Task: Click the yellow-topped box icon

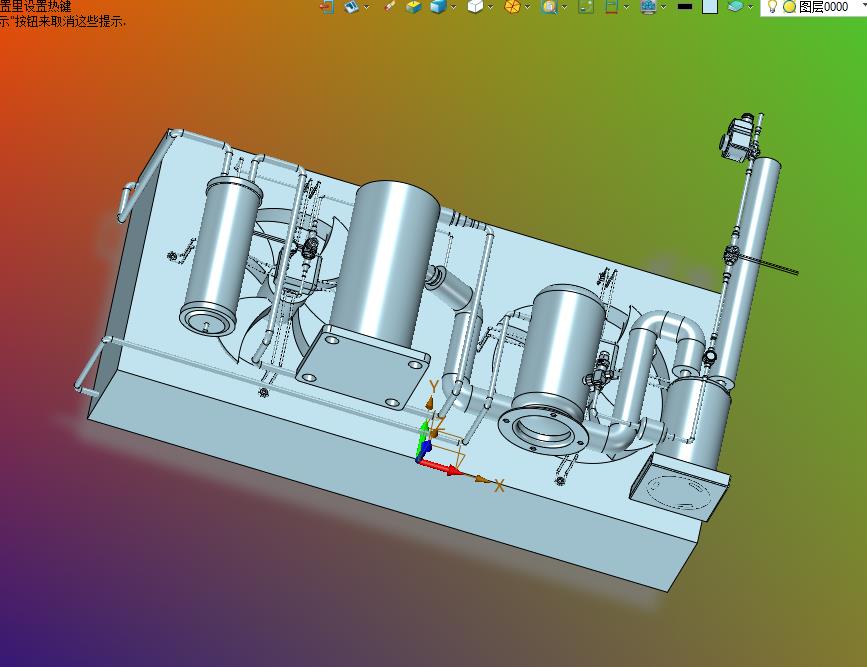Action: (x=414, y=7)
